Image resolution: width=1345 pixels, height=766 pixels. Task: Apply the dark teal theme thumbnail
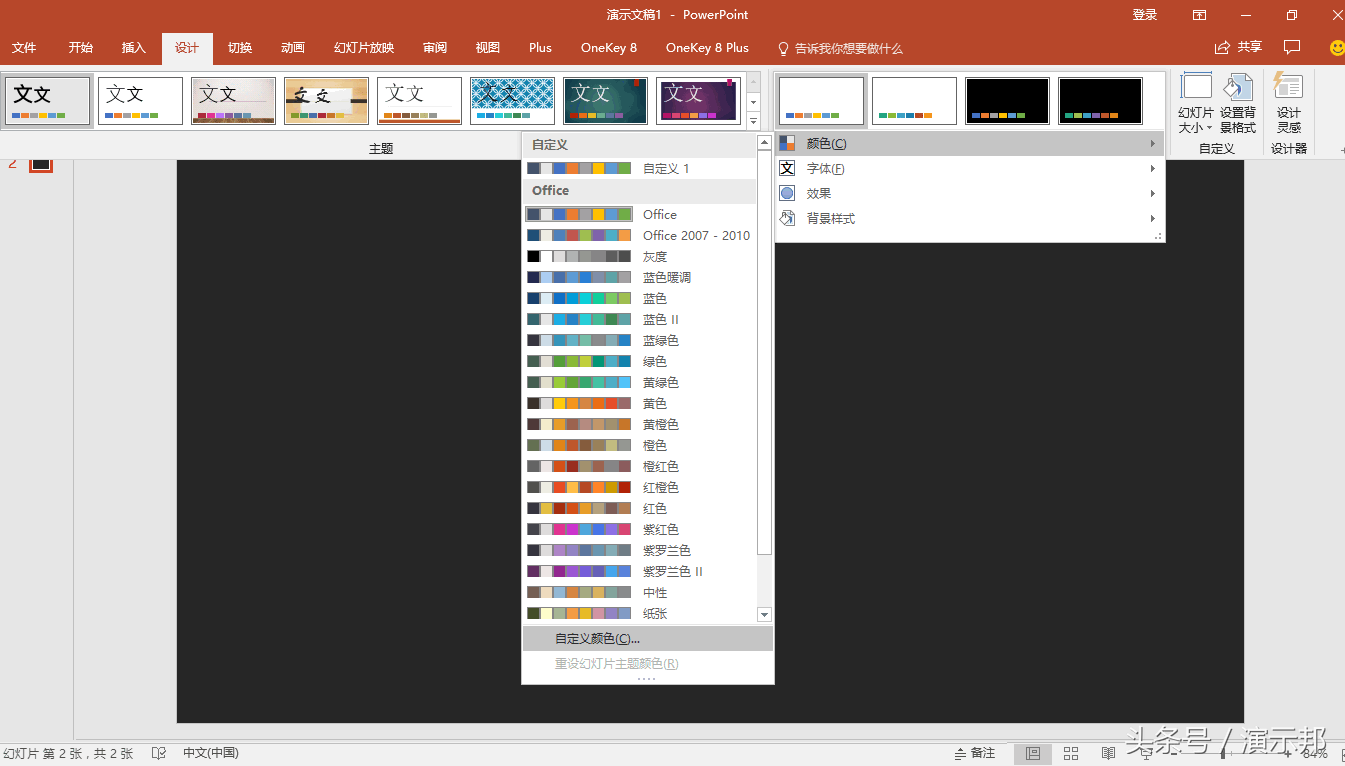(x=605, y=101)
